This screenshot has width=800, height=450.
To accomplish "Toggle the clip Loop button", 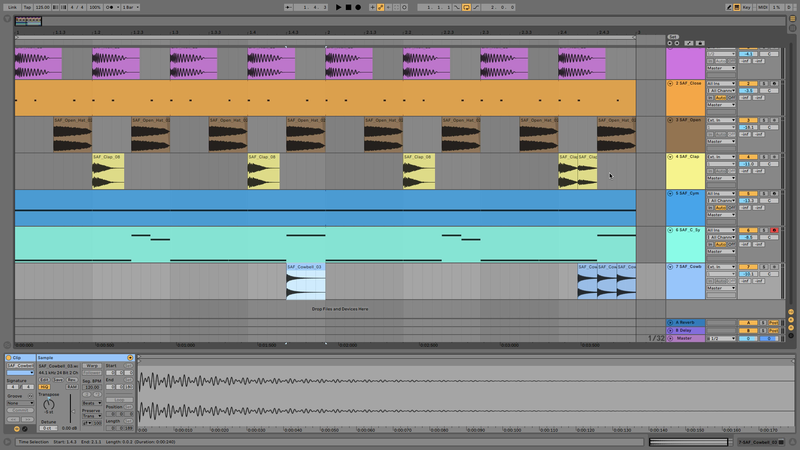I will click(x=119, y=400).
